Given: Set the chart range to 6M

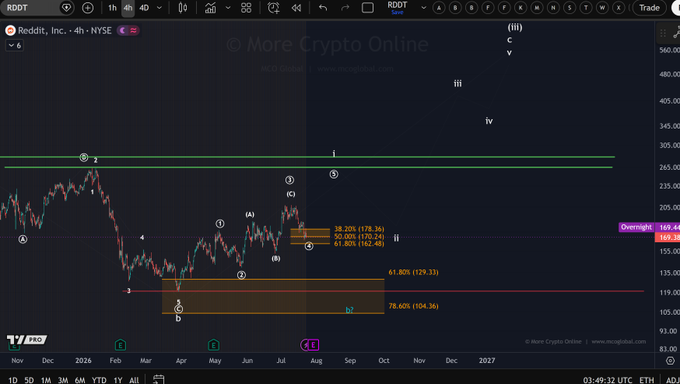Looking at the screenshot, I should [x=80, y=380].
